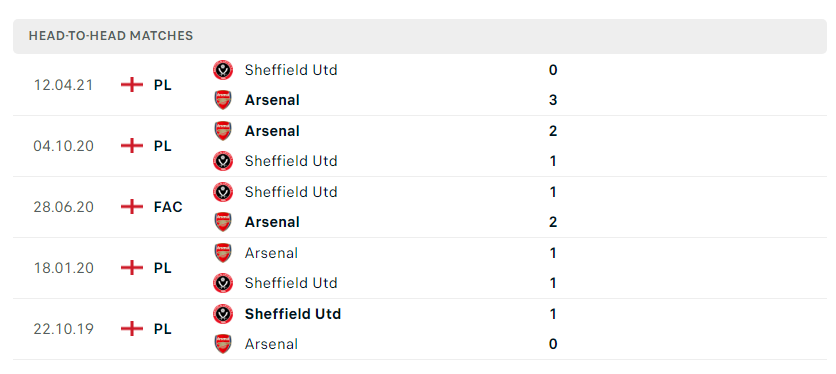Click Arsenal crest in 04.10.20 match
Viewport: 836px width, 374px height.
pyautogui.click(x=223, y=131)
